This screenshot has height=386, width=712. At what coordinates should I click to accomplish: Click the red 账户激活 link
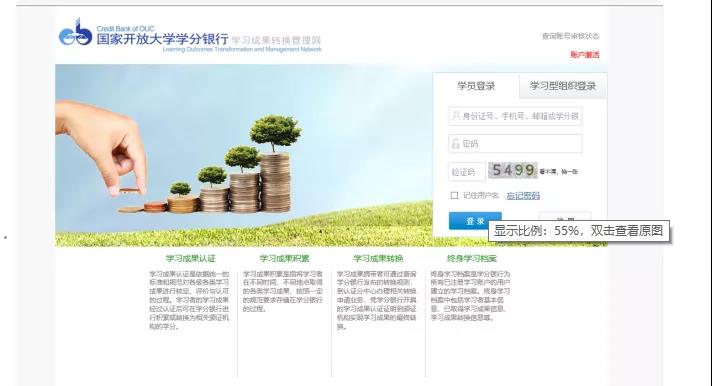[585, 54]
